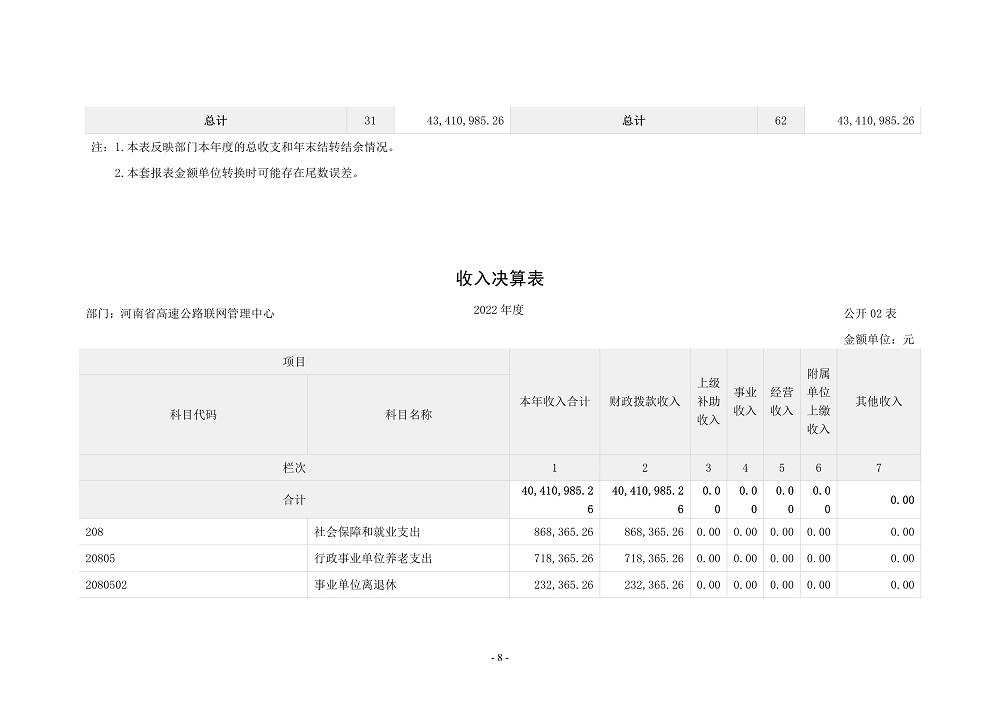Select the 本年收入合计 column header
This screenshot has width=1000, height=706.
554,402
